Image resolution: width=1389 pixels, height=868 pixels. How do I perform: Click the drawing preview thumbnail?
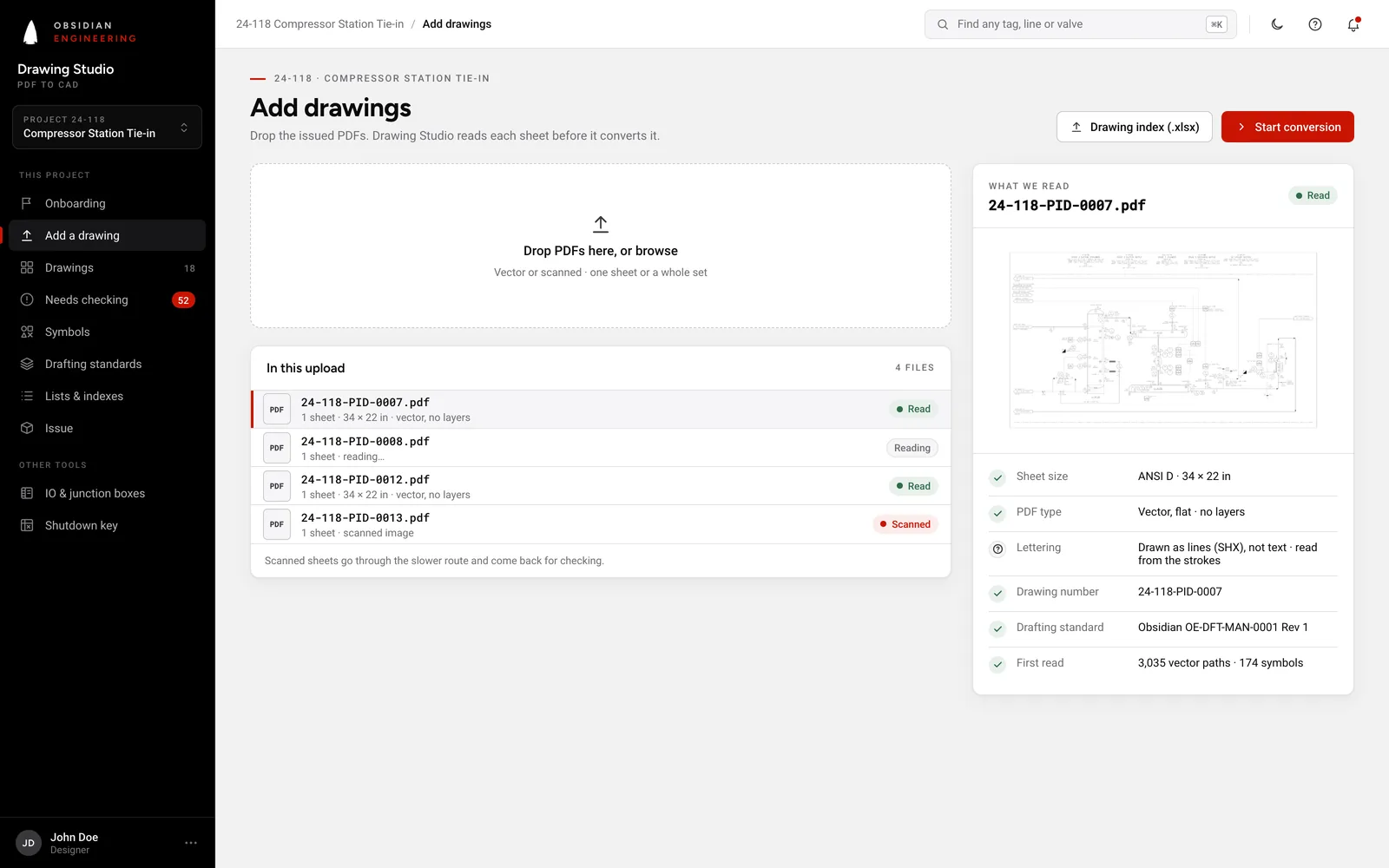1163,340
